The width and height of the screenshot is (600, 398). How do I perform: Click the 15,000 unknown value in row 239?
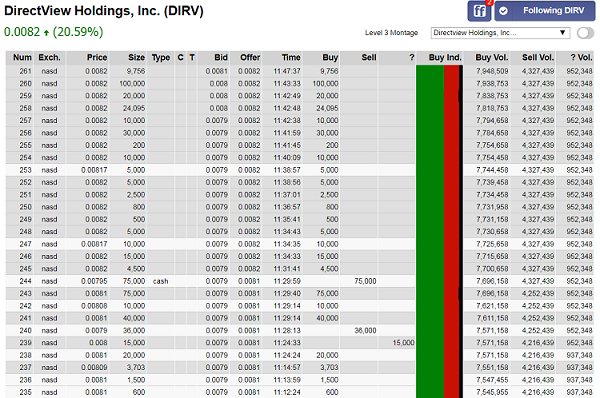coord(403,343)
